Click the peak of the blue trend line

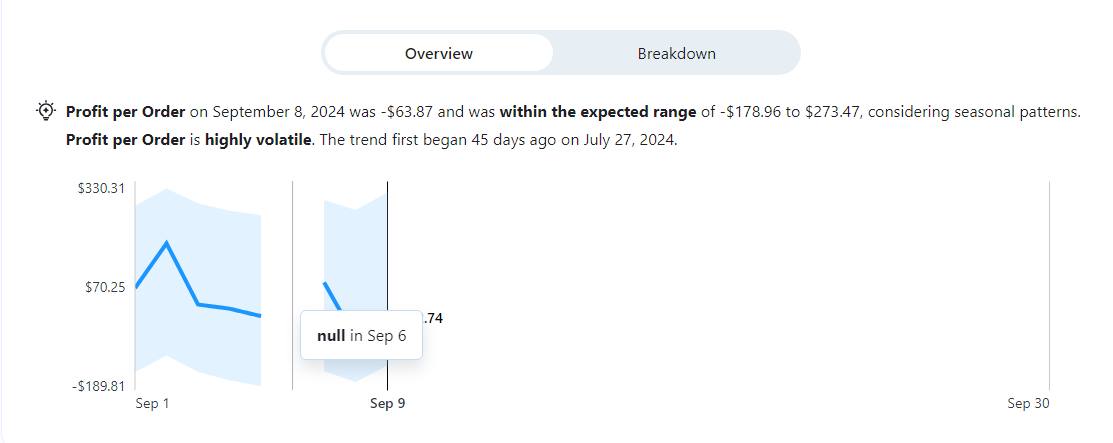[166, 243]
